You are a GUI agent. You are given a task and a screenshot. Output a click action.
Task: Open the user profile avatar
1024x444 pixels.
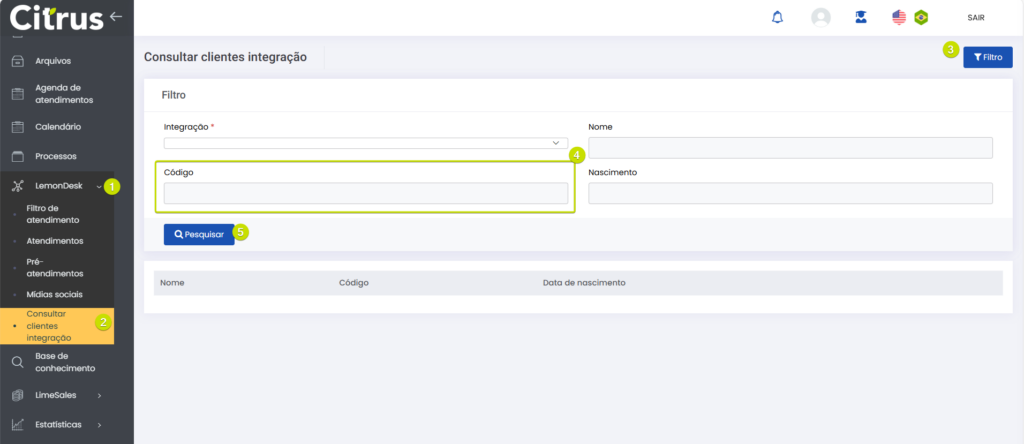(821, 17)
